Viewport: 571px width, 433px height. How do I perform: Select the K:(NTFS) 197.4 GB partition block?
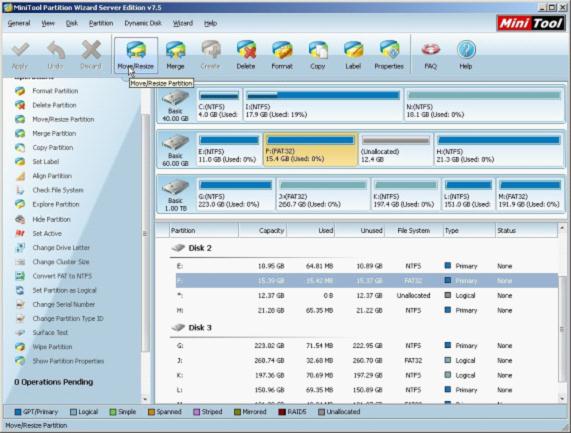[x=405, y=194]
